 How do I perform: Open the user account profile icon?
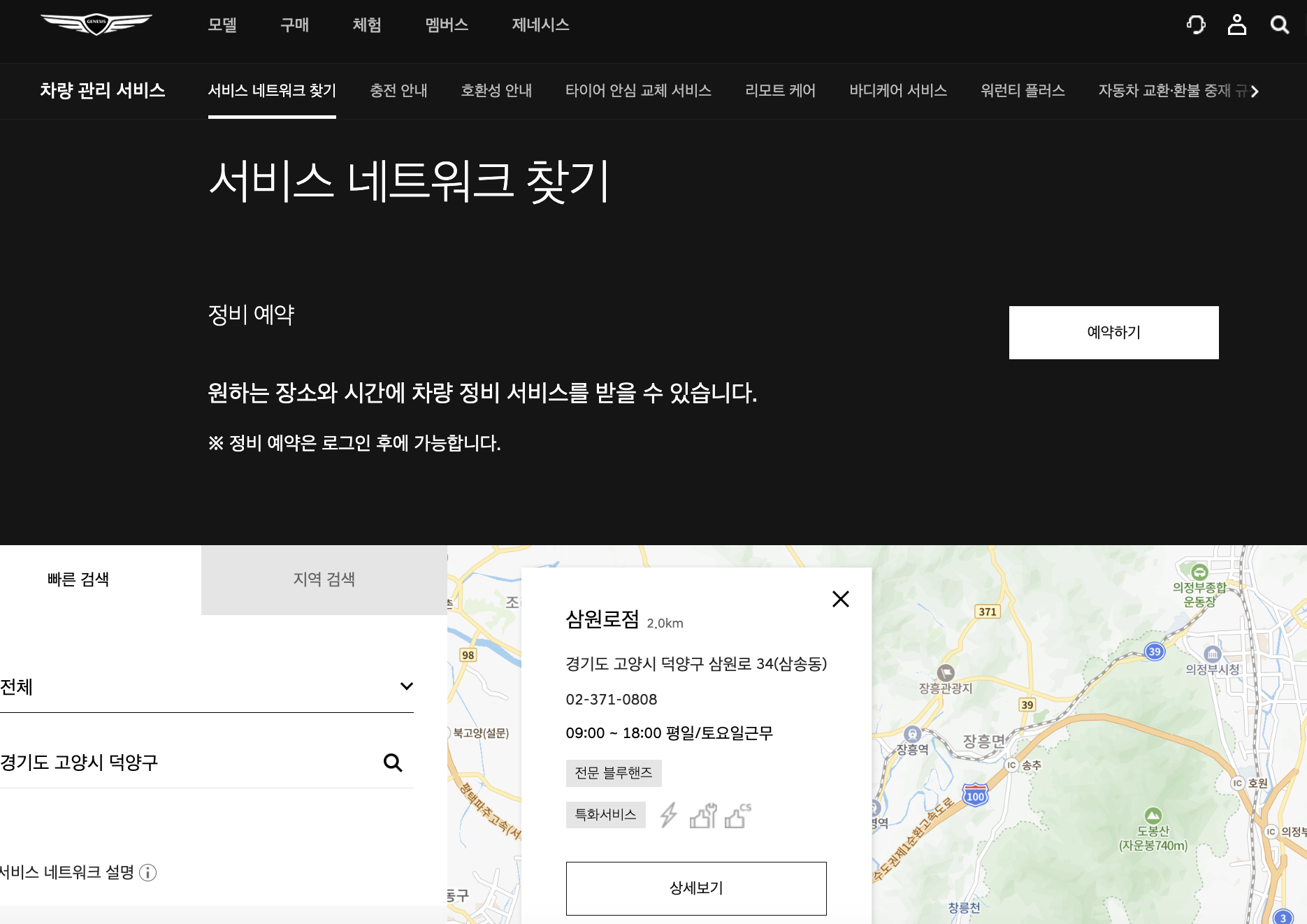(1237, 25)
